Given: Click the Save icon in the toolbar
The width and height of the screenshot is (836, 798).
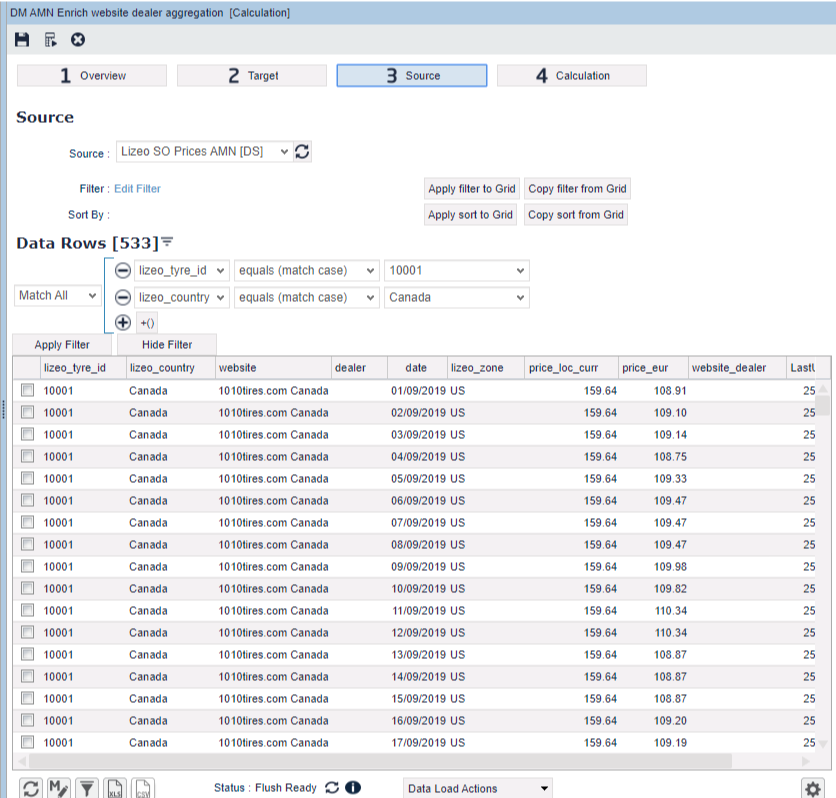Looking at the screenshot, I should [23, 40].
